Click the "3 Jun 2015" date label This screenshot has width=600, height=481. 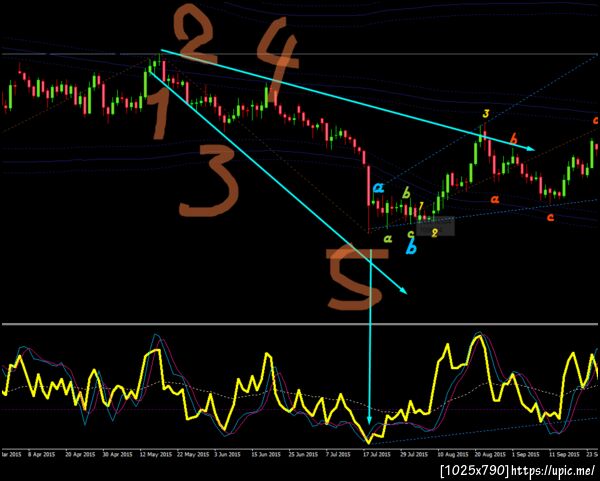[x=227, y=455]
